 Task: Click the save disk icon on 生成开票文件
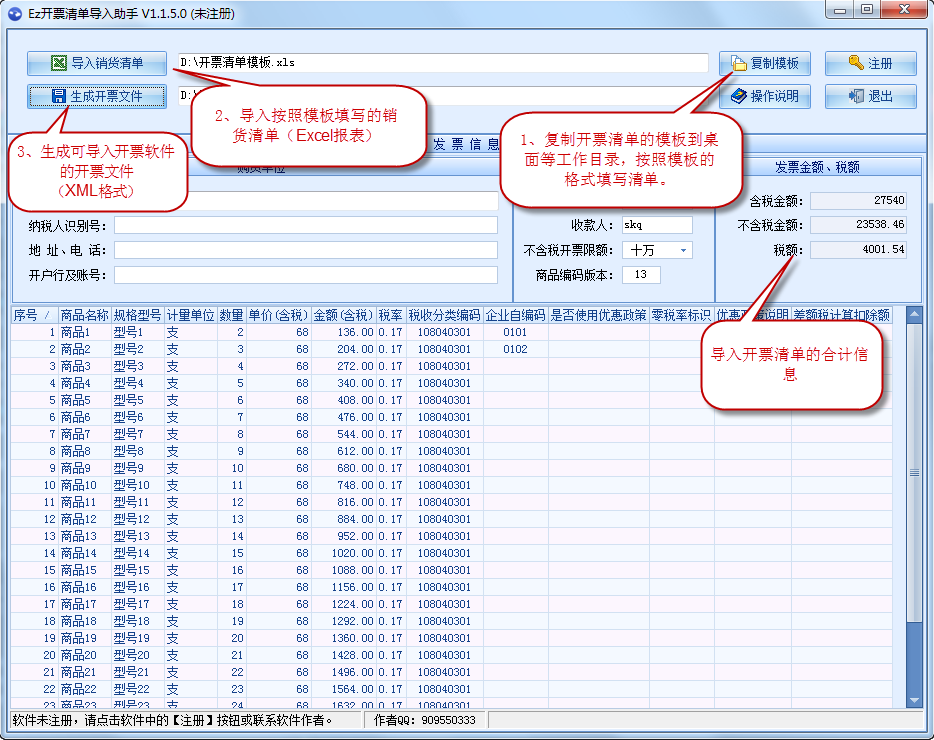59,97
